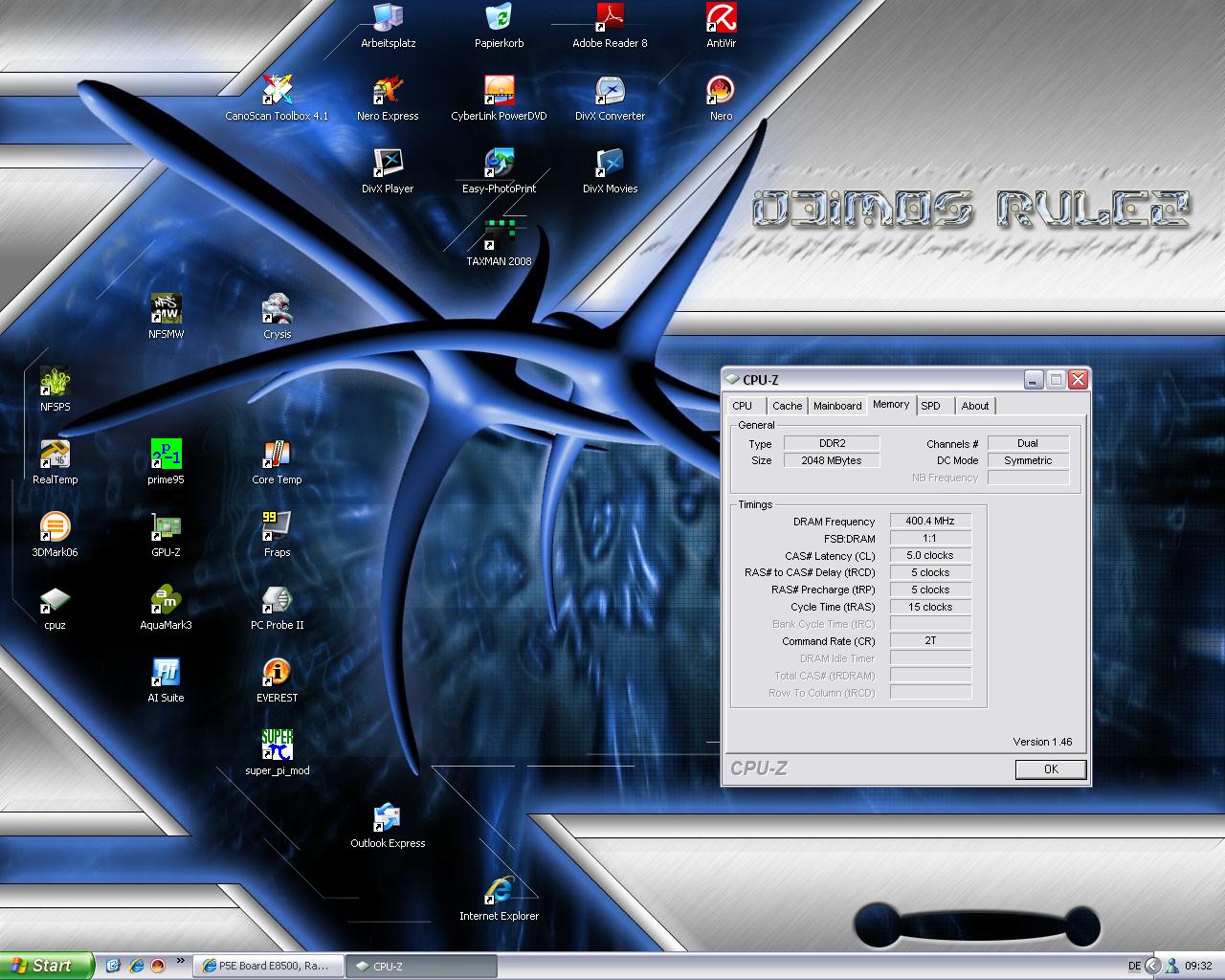1225x980 pixels.
Task: Launch Easy-PhotoPrint from desktop
Action: click(x=499, y=171)
